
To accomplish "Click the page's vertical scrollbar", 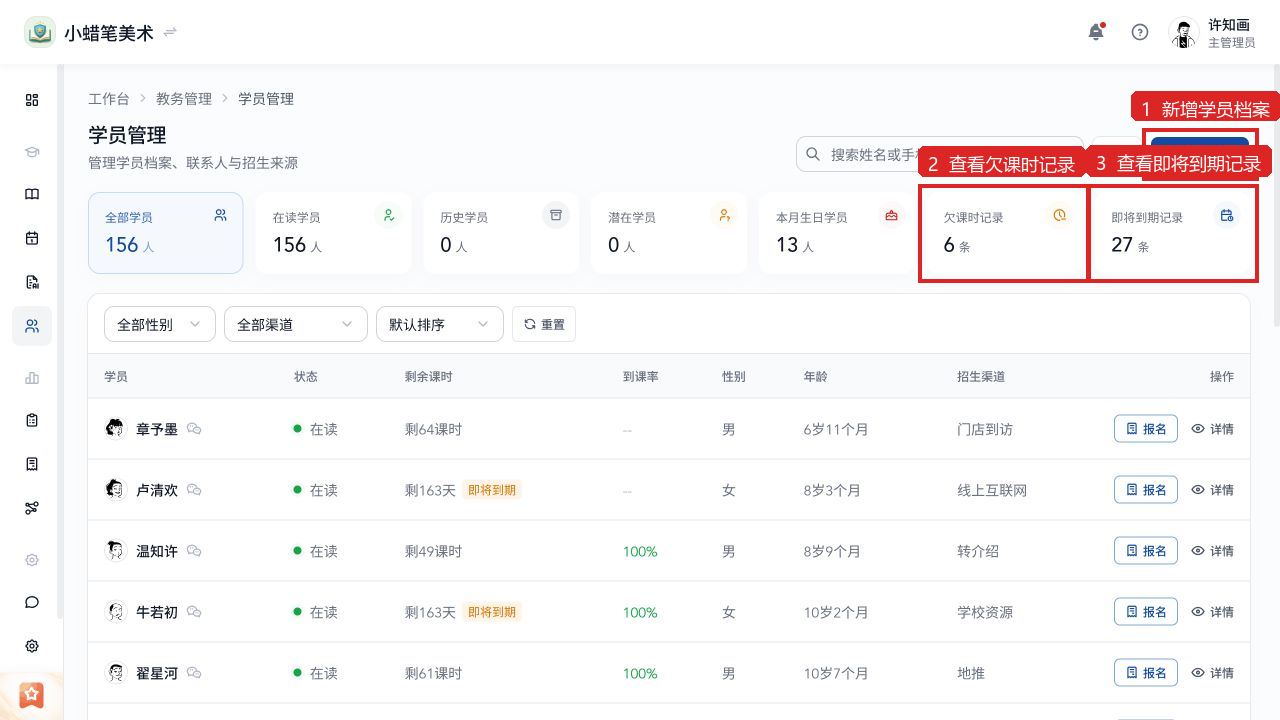I will point(1276,196).
